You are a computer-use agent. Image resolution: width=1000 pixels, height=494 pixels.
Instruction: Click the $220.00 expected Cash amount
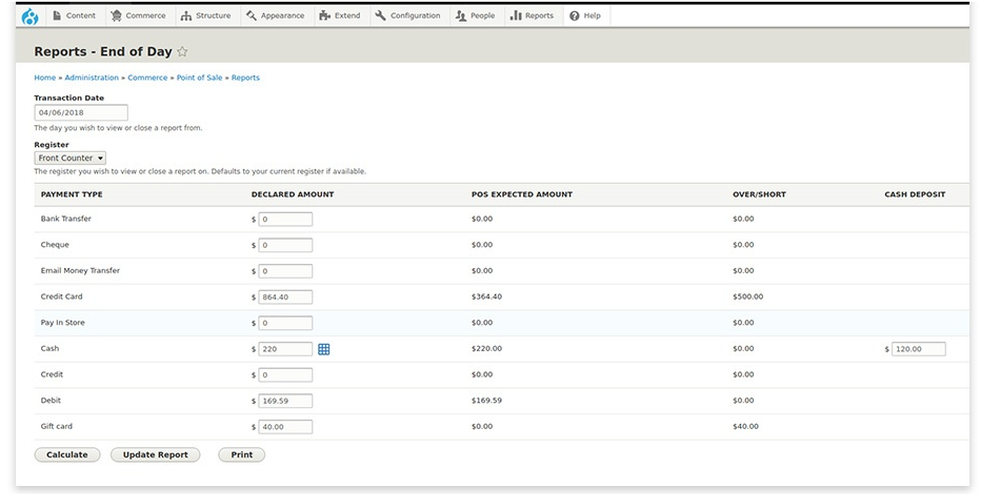tap(487, 349)
